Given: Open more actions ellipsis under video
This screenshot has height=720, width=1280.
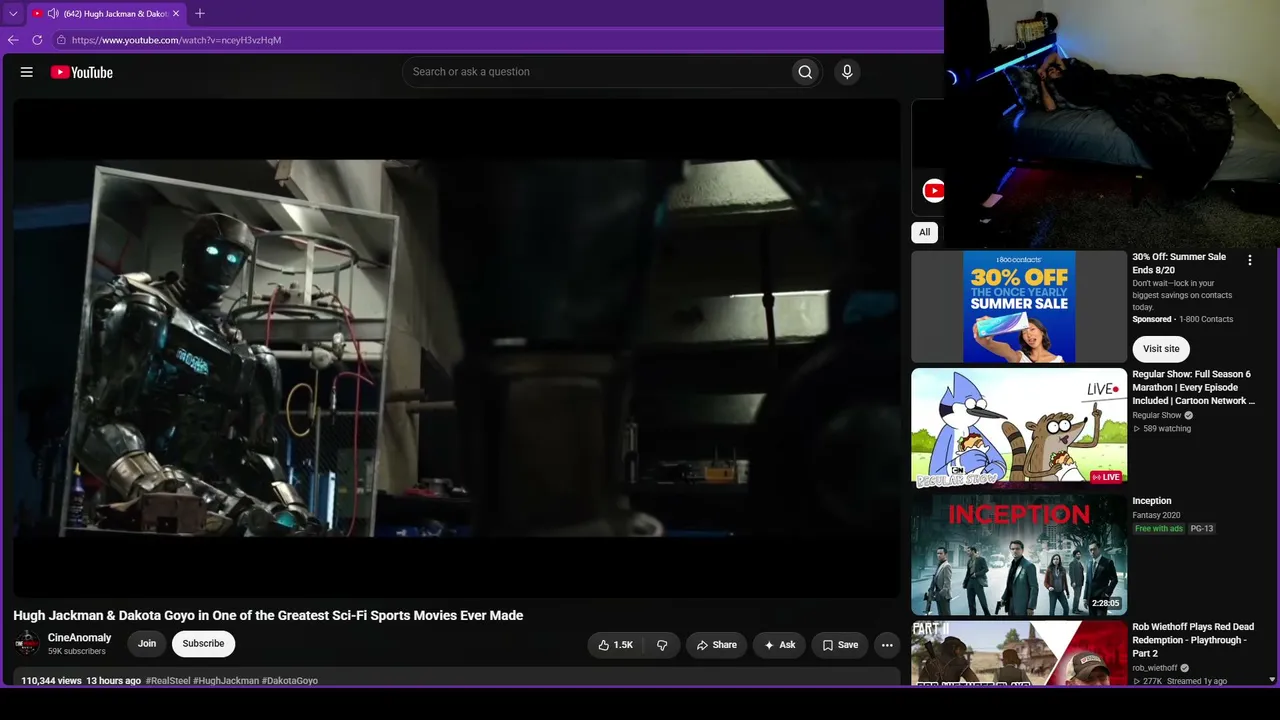Looking at the screenshot, I should click(x=887, y=645).
